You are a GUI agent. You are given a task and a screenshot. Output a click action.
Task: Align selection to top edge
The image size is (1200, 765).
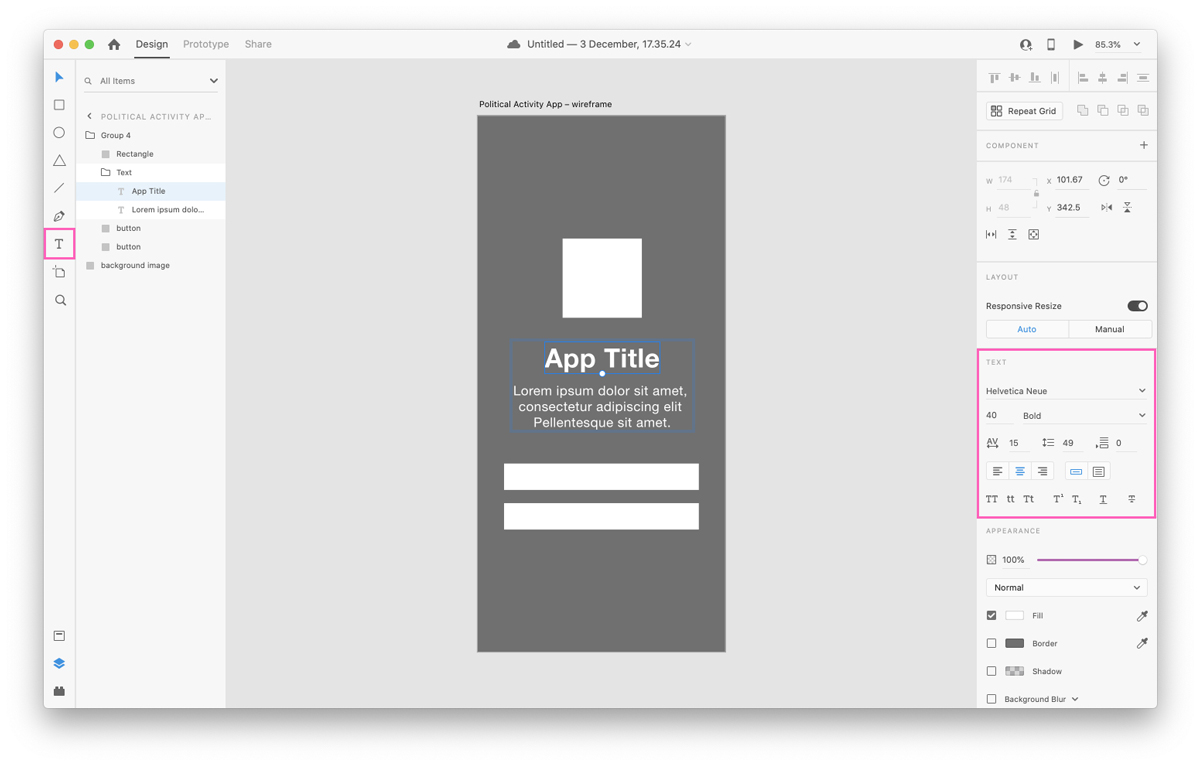pyautogui.click(x=994, y=77)
